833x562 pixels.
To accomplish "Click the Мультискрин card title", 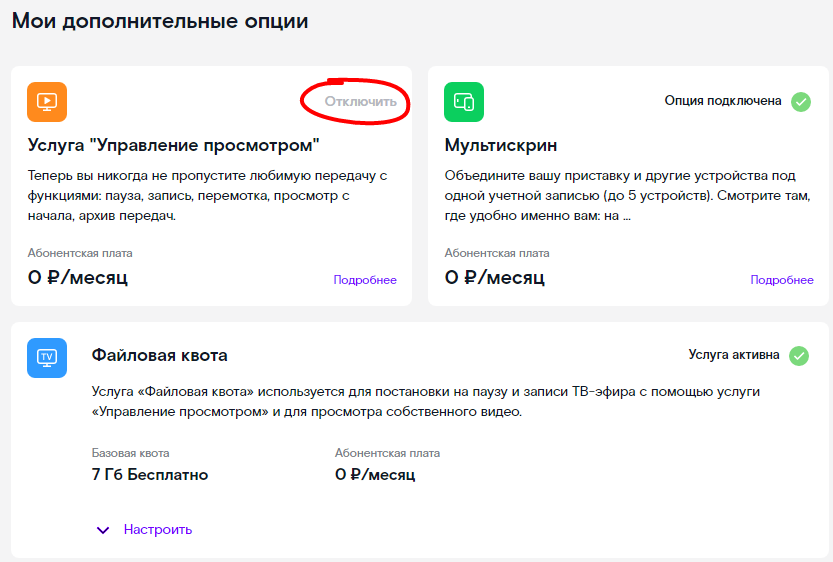I will click(x=501, y=145).
